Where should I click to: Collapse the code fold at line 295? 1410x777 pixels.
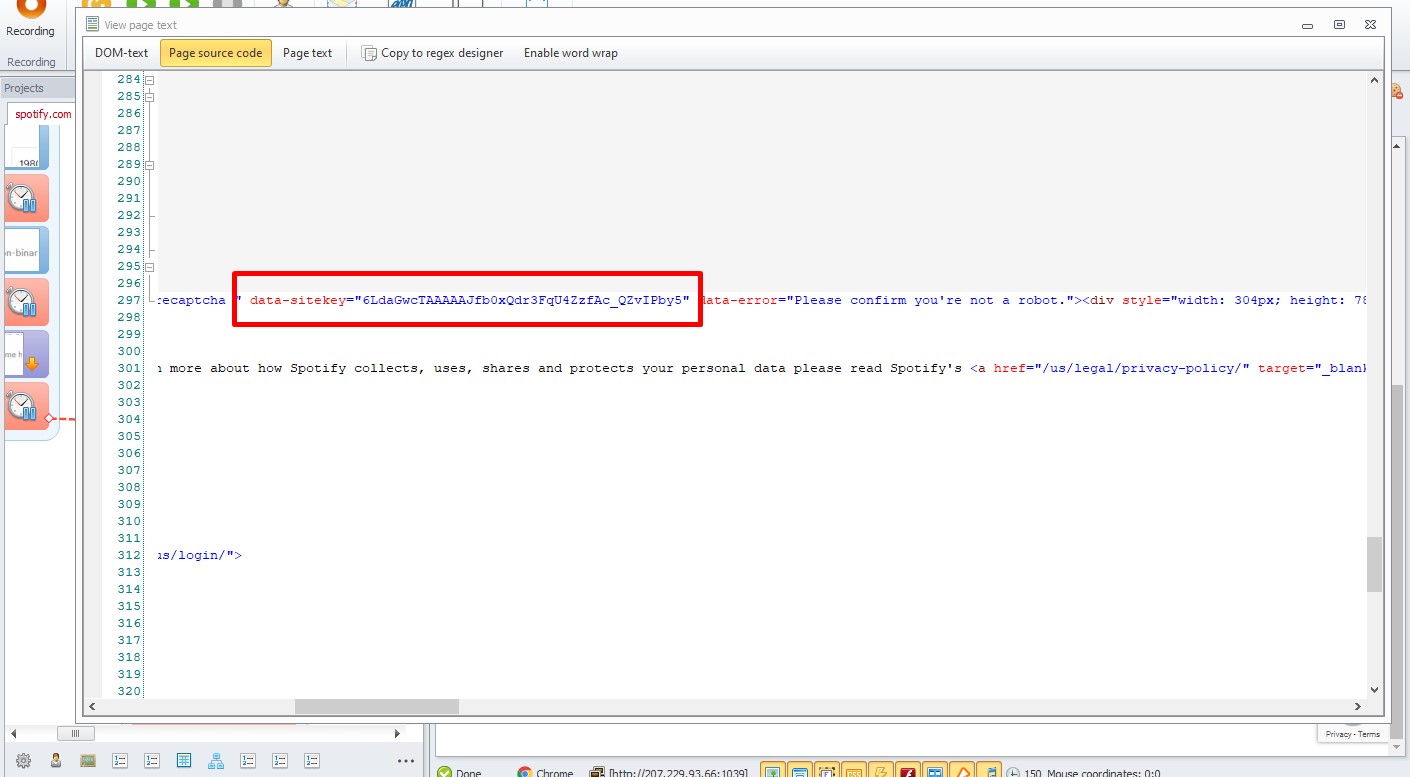(150, 266)
